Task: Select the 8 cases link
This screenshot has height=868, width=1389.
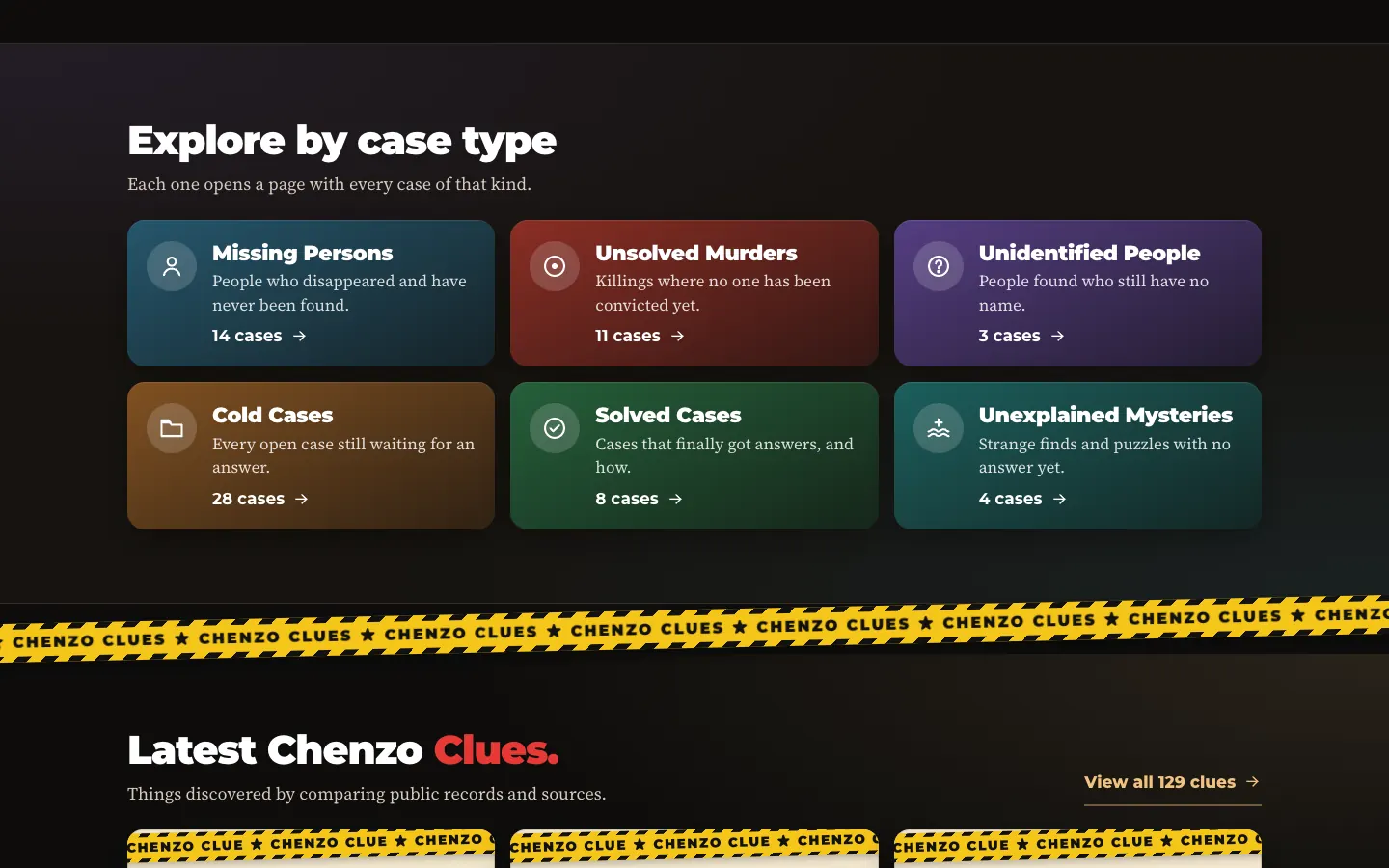Action: tap(640, 499)
